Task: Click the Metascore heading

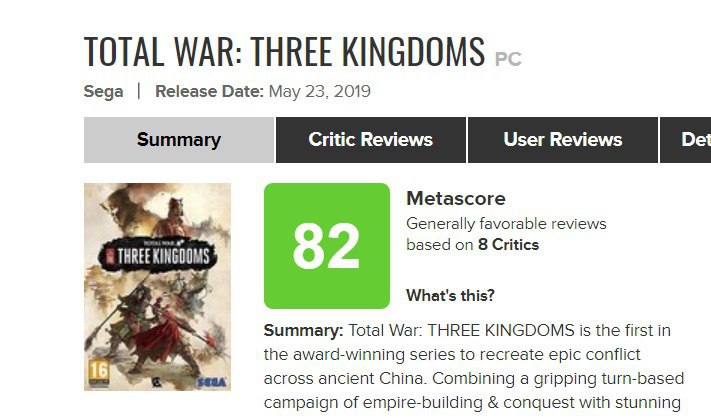Action: [455, 199]
